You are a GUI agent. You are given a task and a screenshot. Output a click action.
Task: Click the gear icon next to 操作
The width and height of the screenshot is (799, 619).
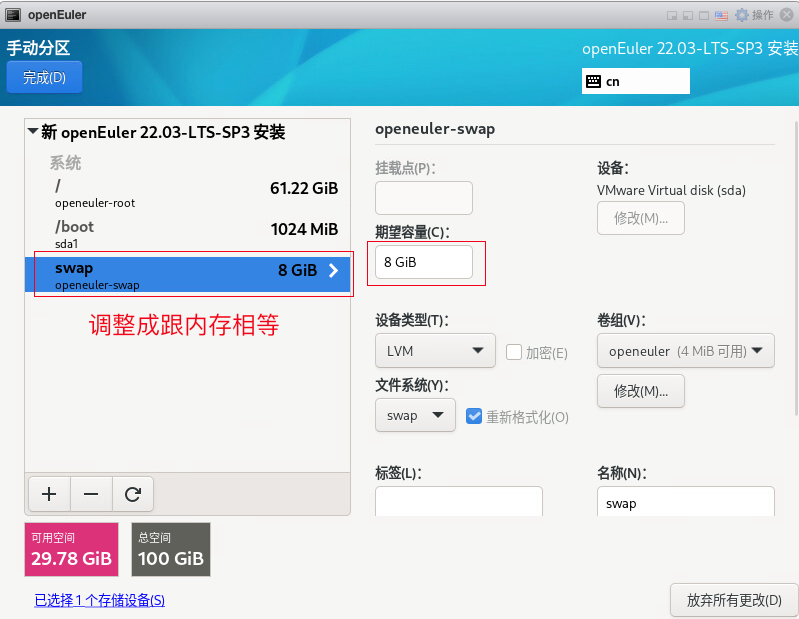(741, 15)
